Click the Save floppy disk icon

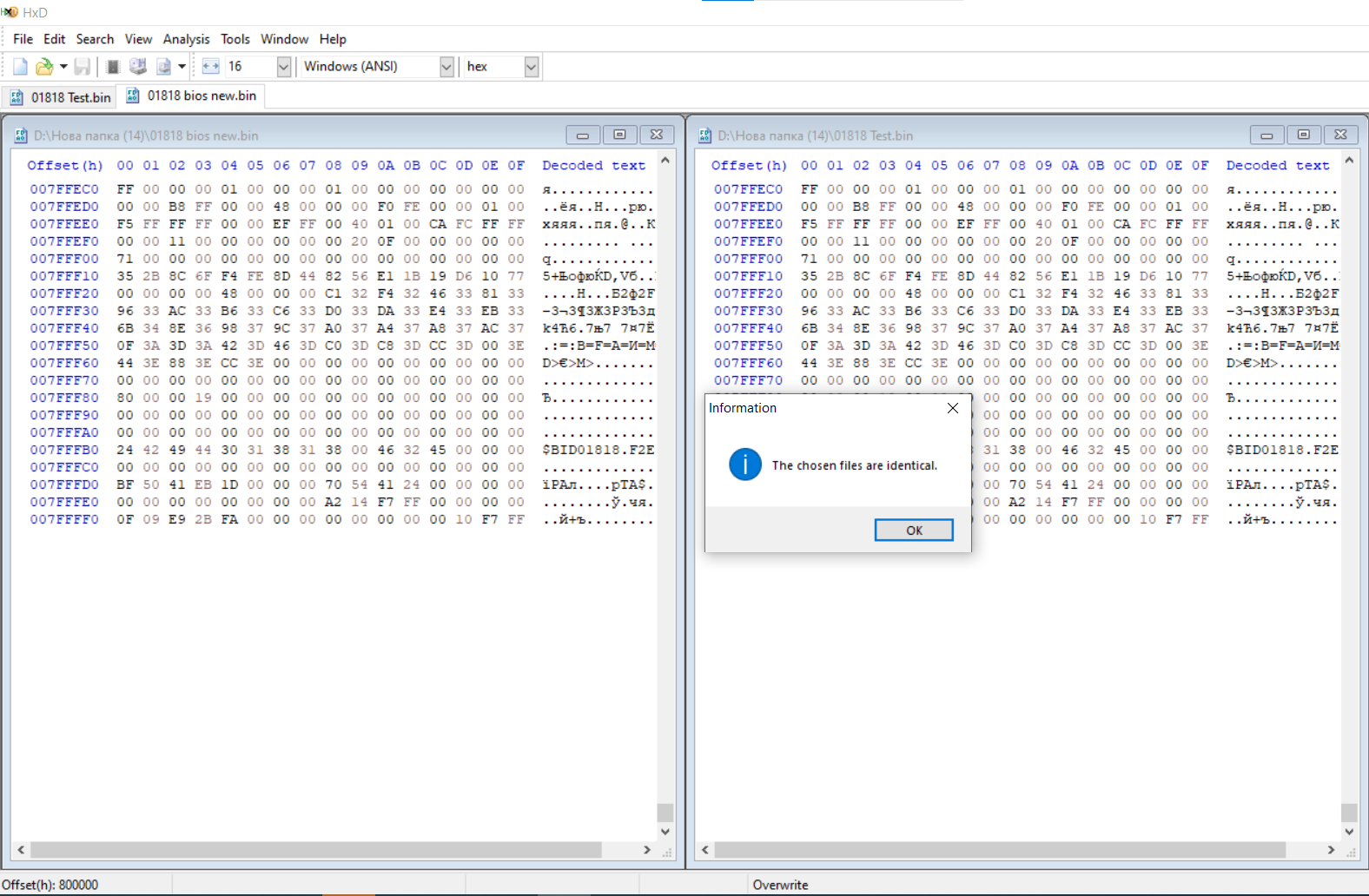coord(83,67)
